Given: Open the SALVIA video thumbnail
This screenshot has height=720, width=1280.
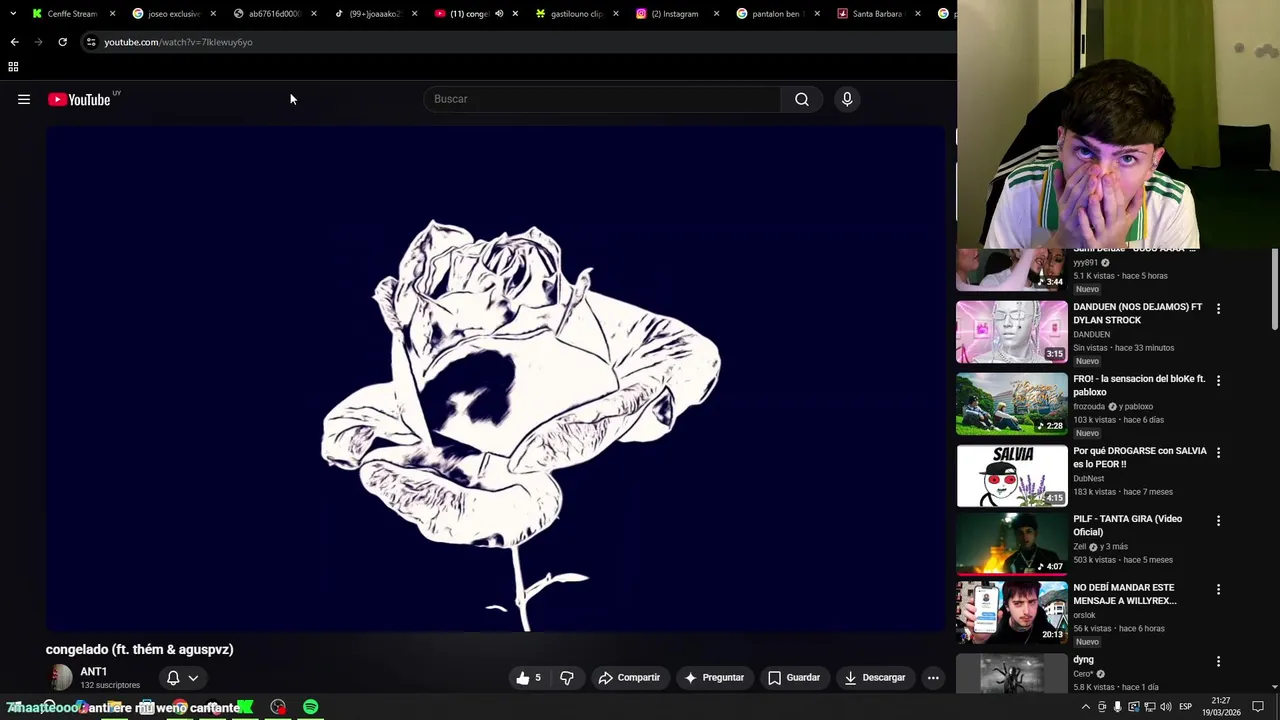Looking at the screenshot, I should coord(1012,476).
